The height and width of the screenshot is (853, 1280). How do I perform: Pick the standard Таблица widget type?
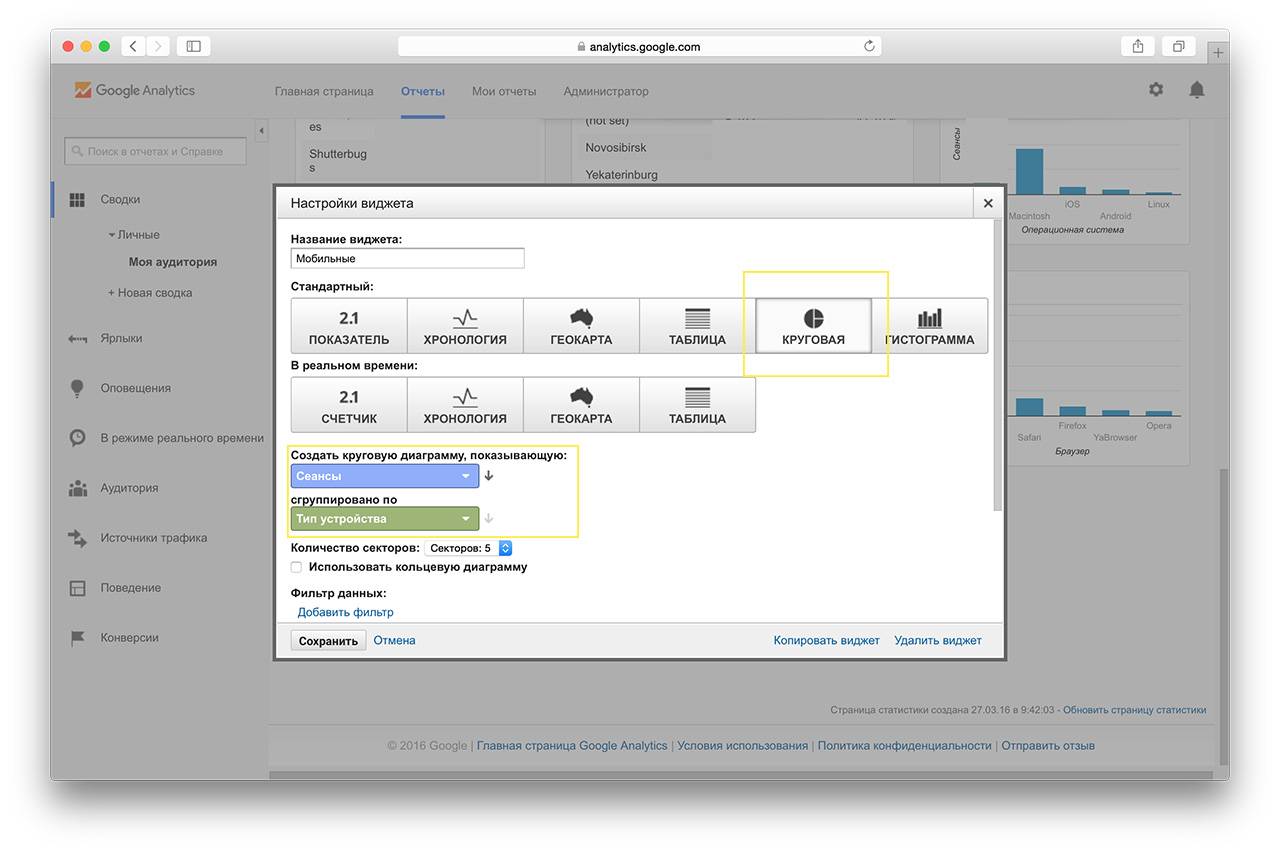[697, 326]
